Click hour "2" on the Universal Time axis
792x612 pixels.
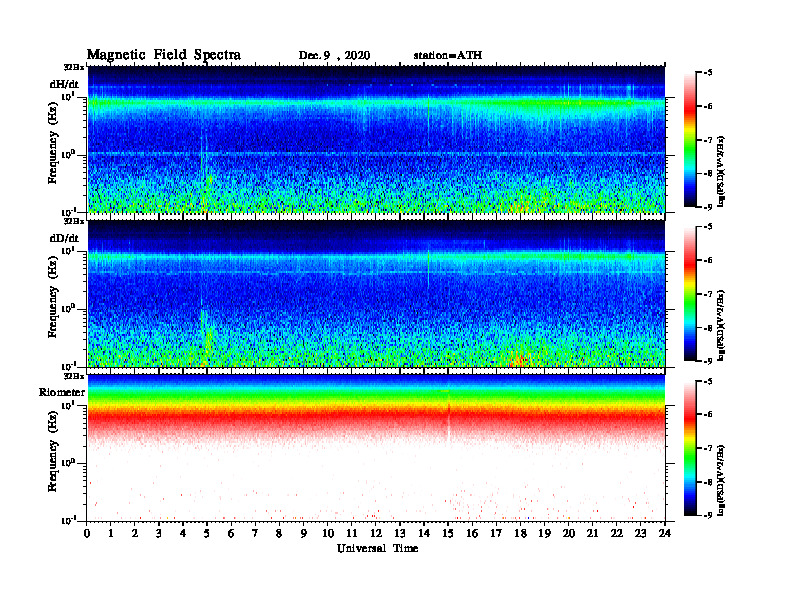135,533
